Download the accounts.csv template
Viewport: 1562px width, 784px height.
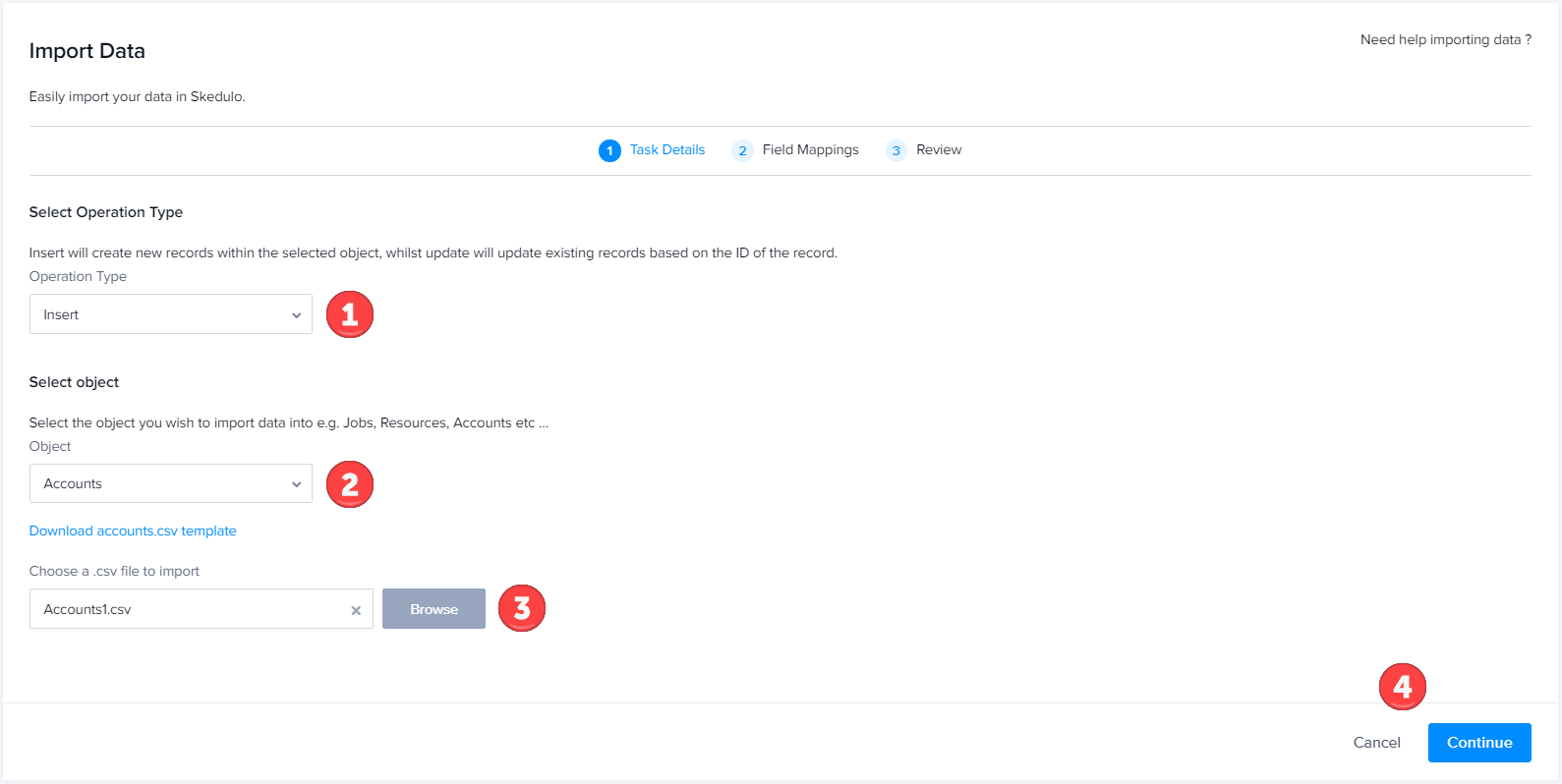133,531
